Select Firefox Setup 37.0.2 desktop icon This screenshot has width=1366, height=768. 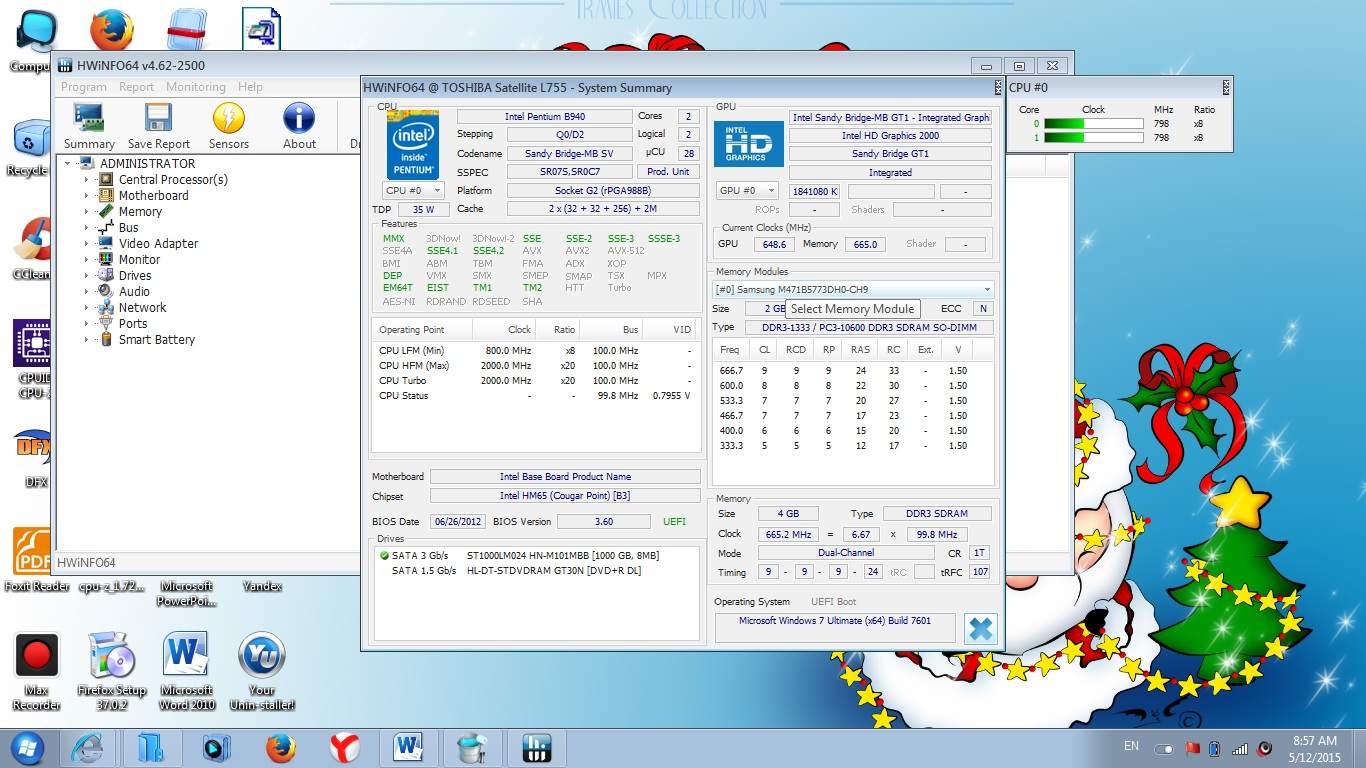(x=111, y=671)
